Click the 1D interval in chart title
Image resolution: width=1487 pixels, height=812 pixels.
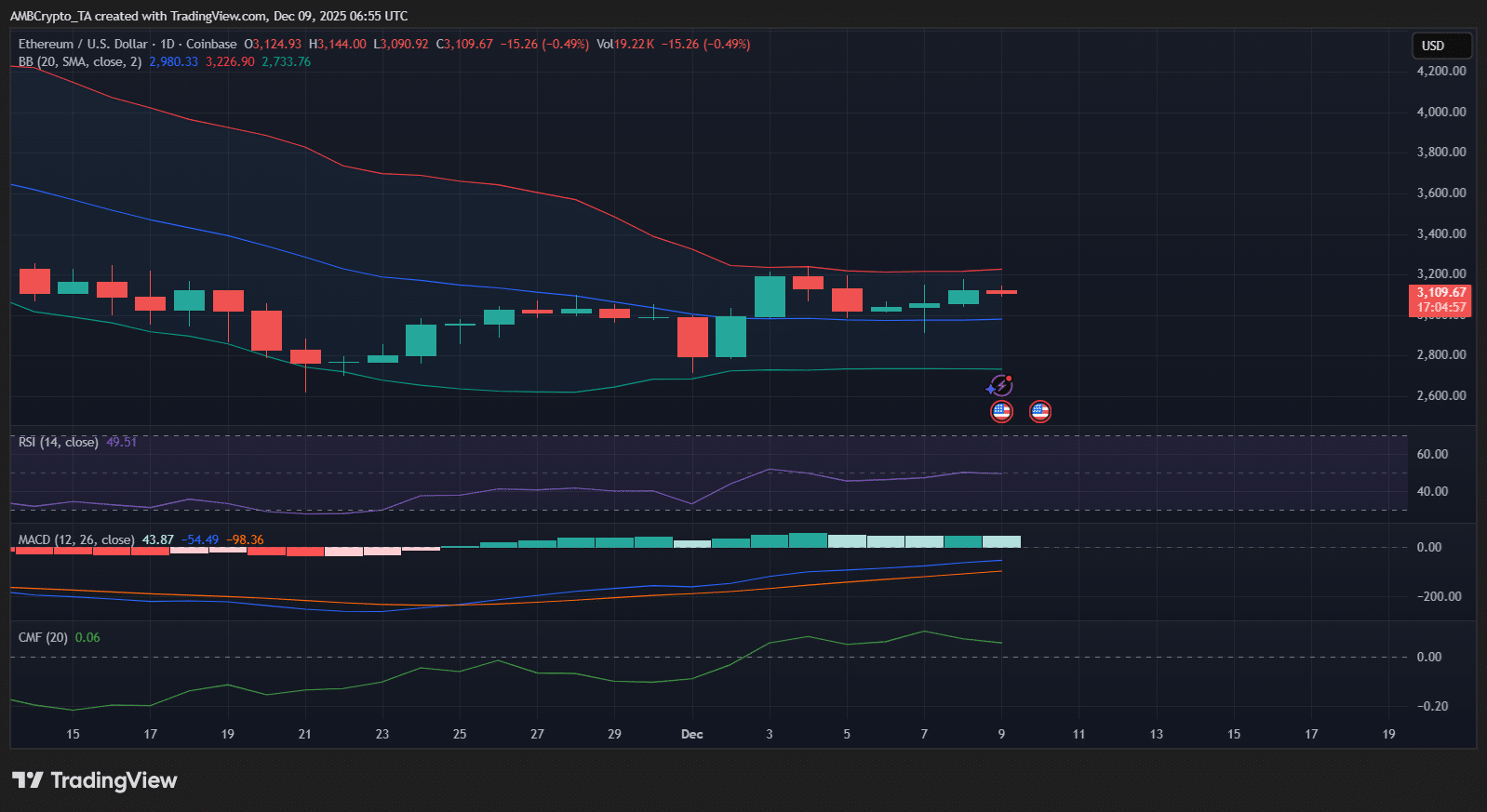(167, 44)
